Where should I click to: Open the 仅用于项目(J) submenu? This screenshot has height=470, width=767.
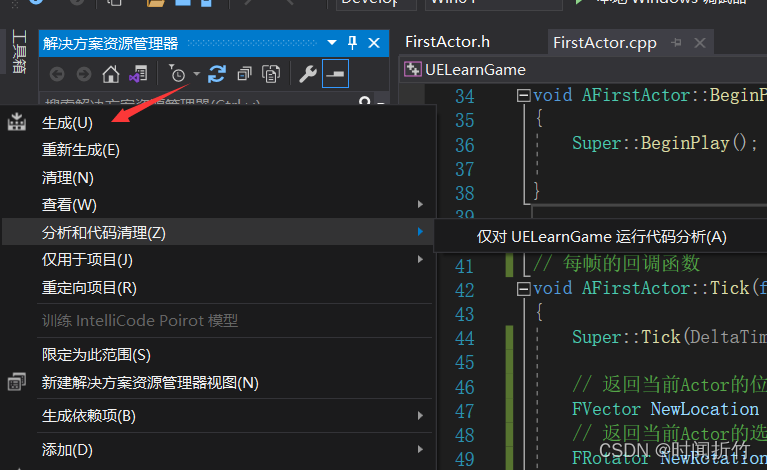(x=218, y=260)
